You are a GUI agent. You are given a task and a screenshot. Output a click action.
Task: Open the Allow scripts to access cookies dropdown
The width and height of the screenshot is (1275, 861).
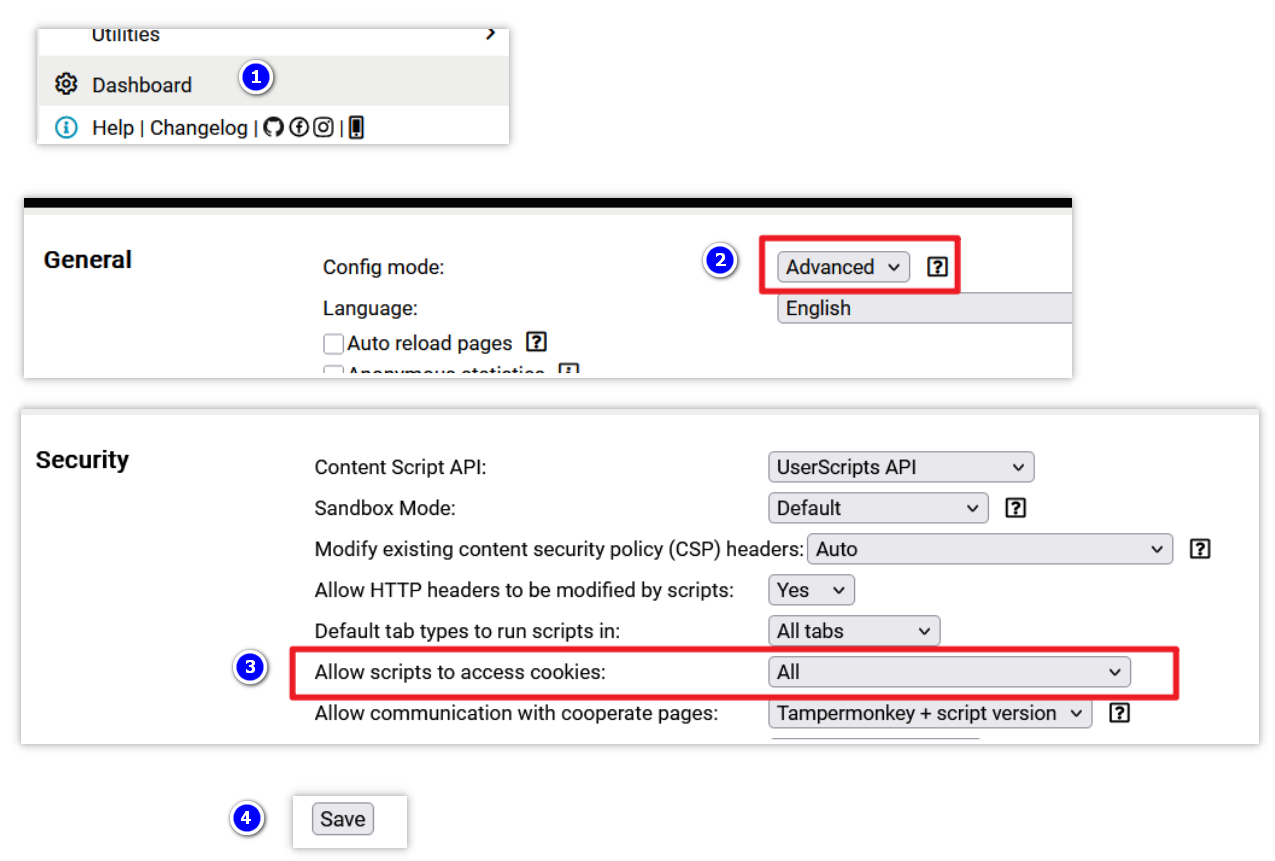950,672
